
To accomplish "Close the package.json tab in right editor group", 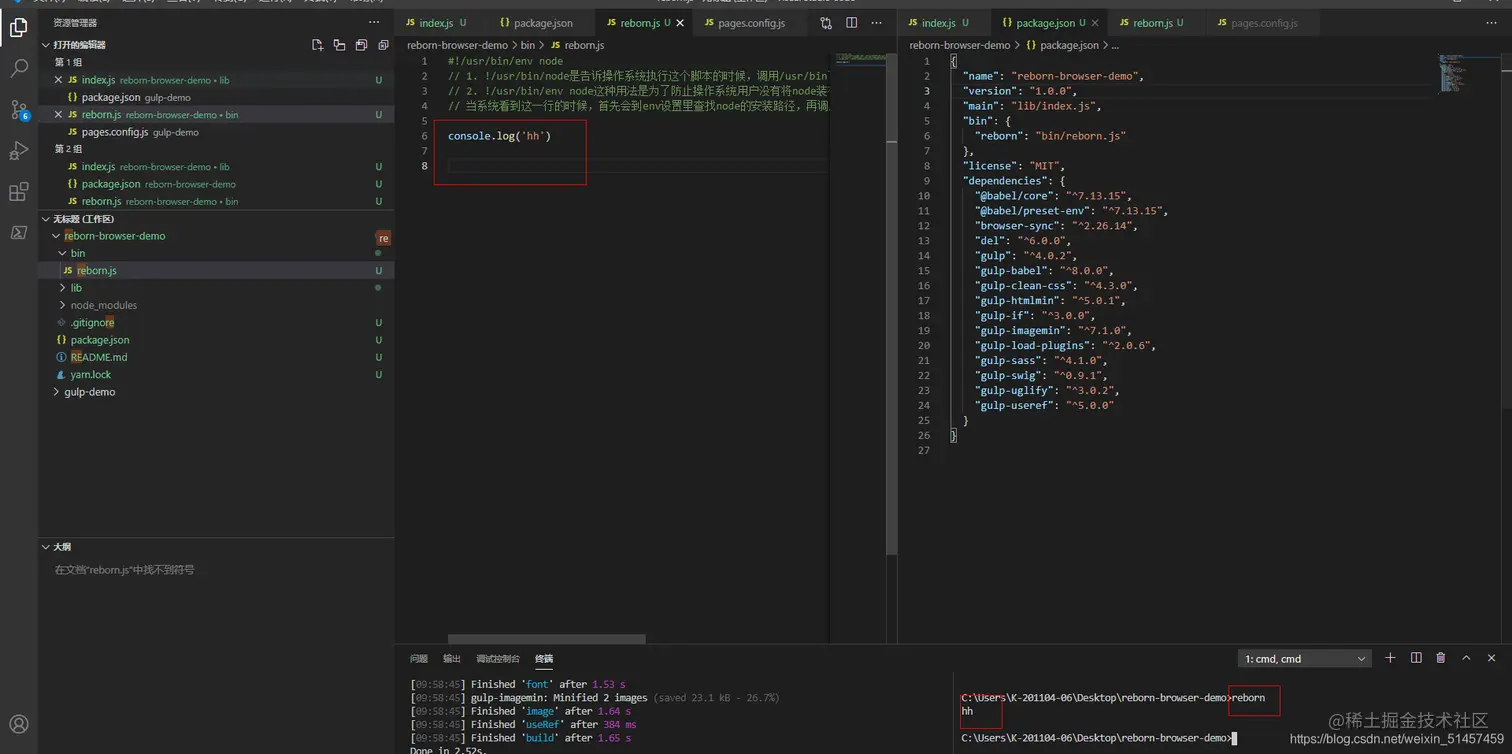I will (1094, 23).
